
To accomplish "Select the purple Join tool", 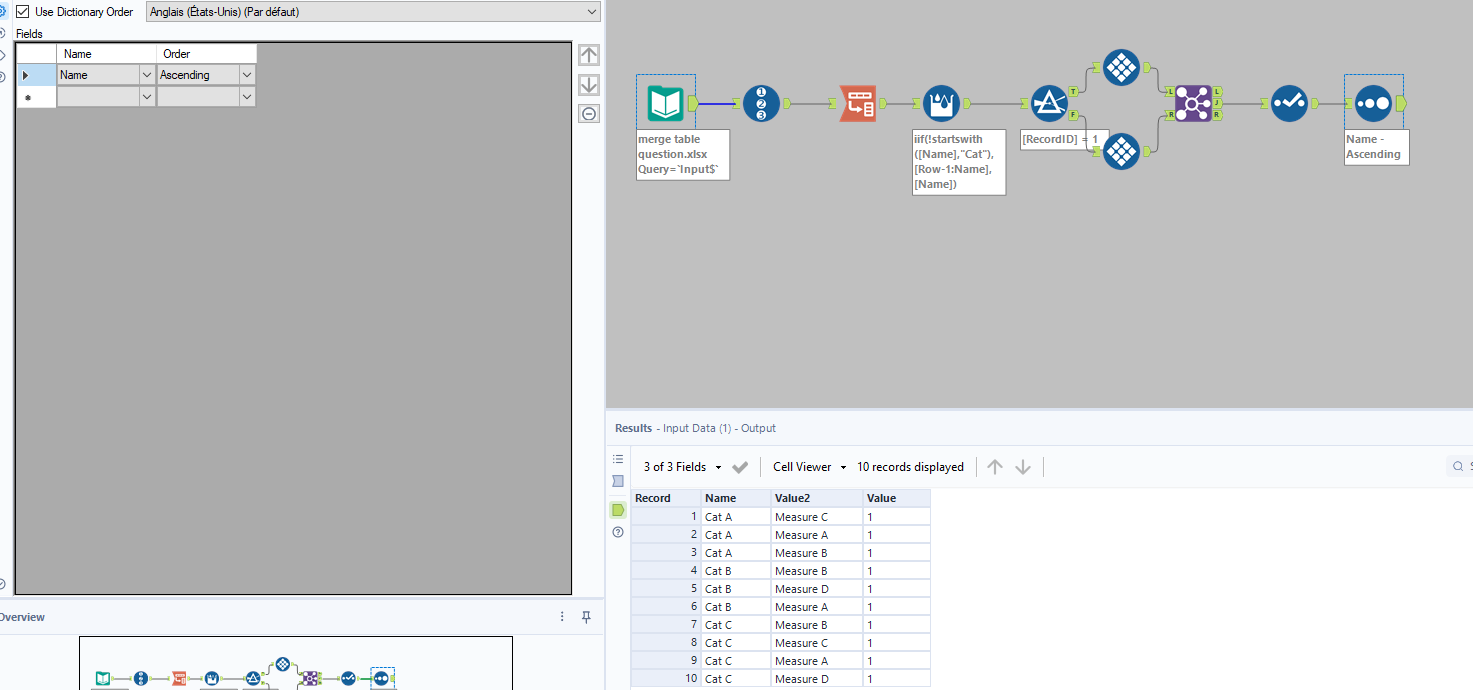I will (1195, 103).
